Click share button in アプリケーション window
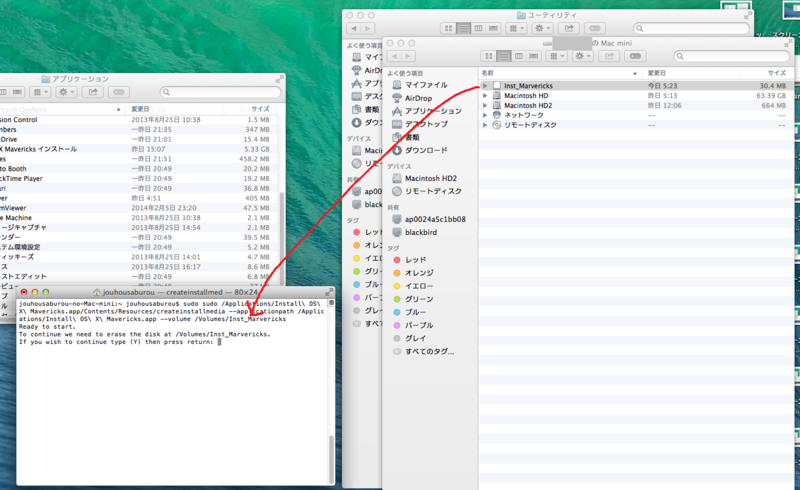The height and width of the screenshot is (490, 800). (93, 92)
